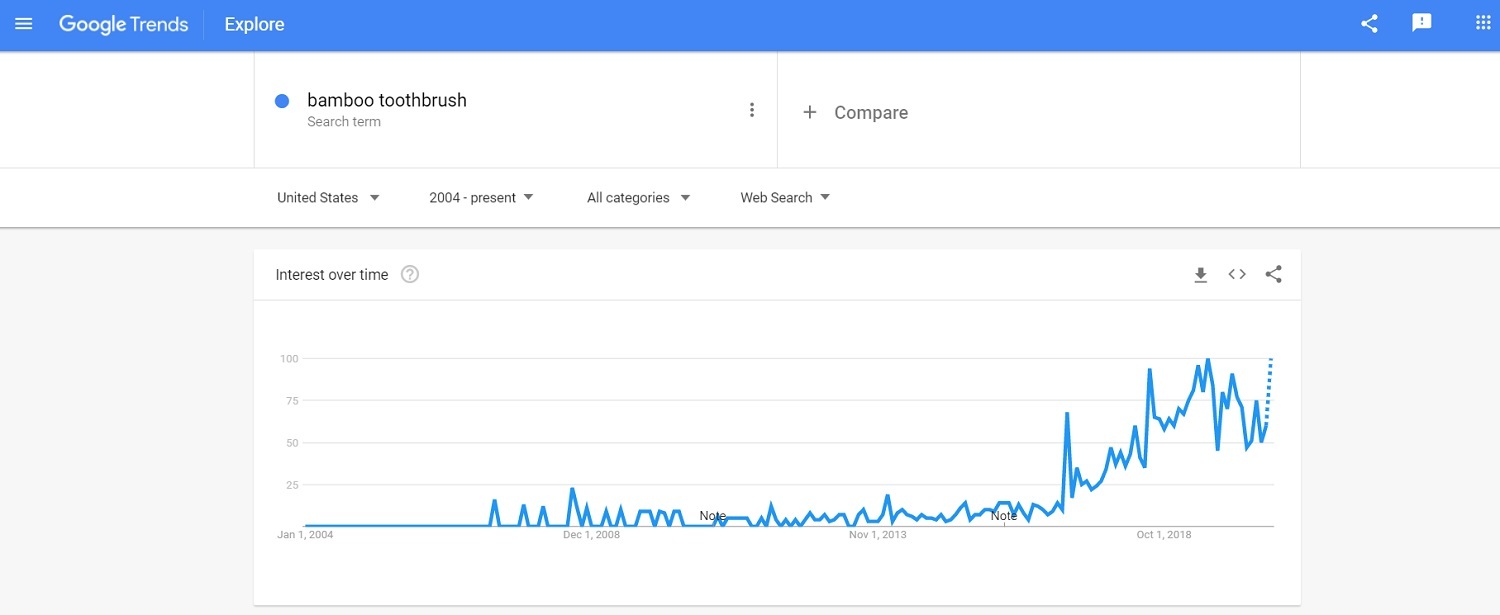1500x615 pixels.
Task: Expand the All categories dropdown
Action: [x=639, y=198]
